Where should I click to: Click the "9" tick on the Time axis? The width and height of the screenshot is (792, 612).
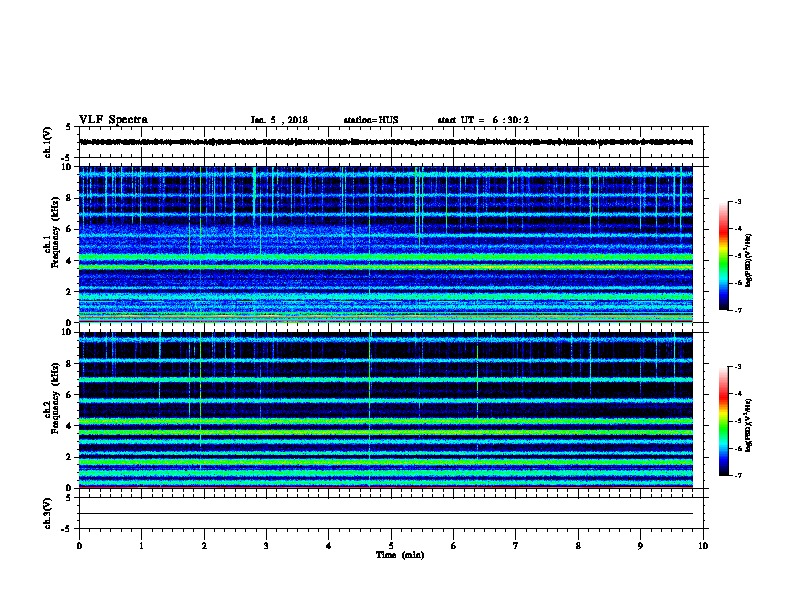(x=640, y=546)
